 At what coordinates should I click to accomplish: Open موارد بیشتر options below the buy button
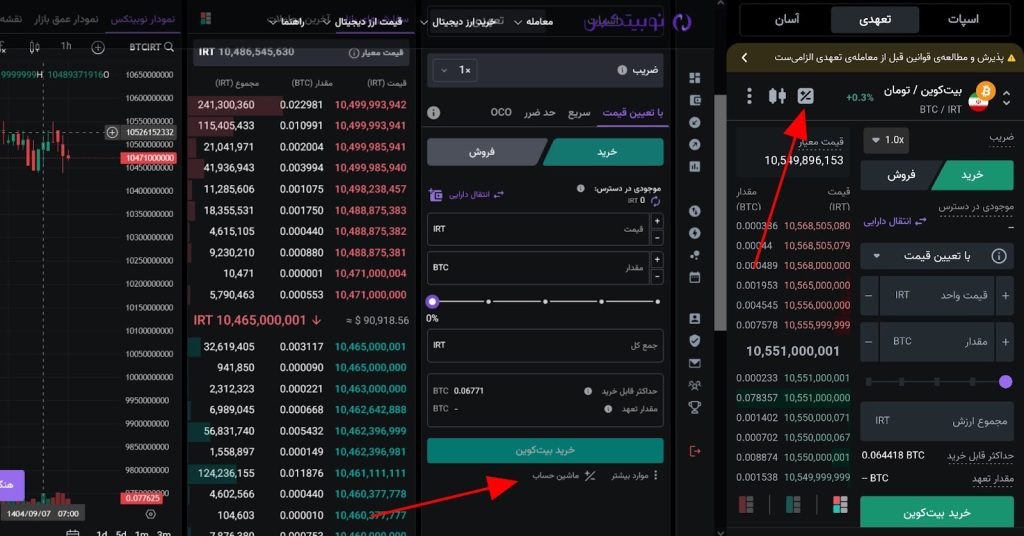point(635,475)
